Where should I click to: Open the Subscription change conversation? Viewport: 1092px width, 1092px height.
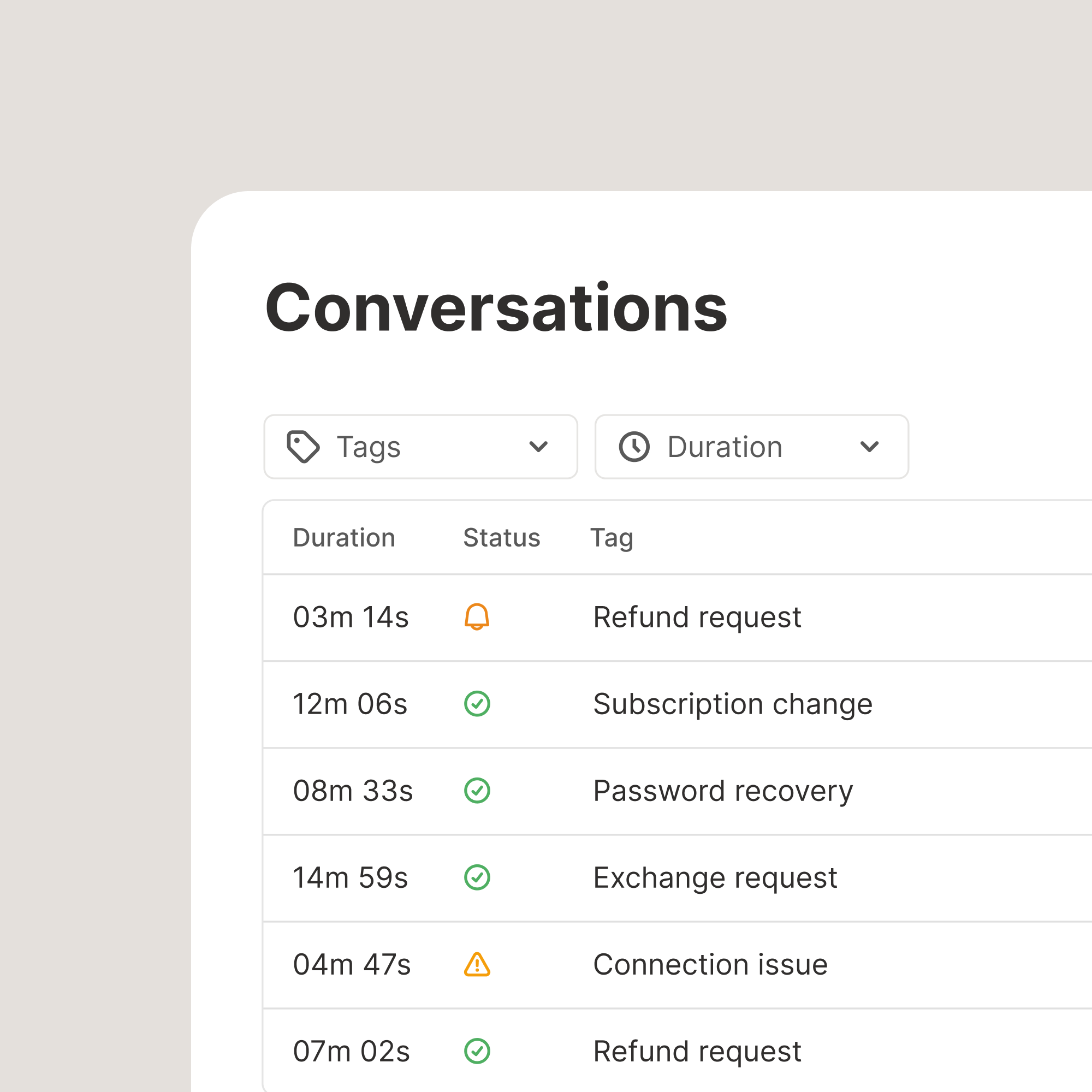tap(733, 704)
